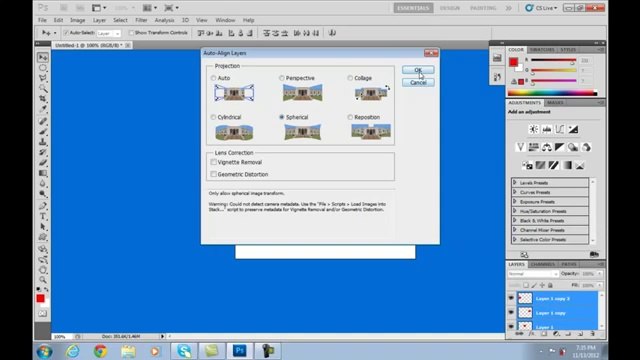Viewport: 640px width, 360px height.
Task: Switch to the Masks tab
Action: (555, 102)
